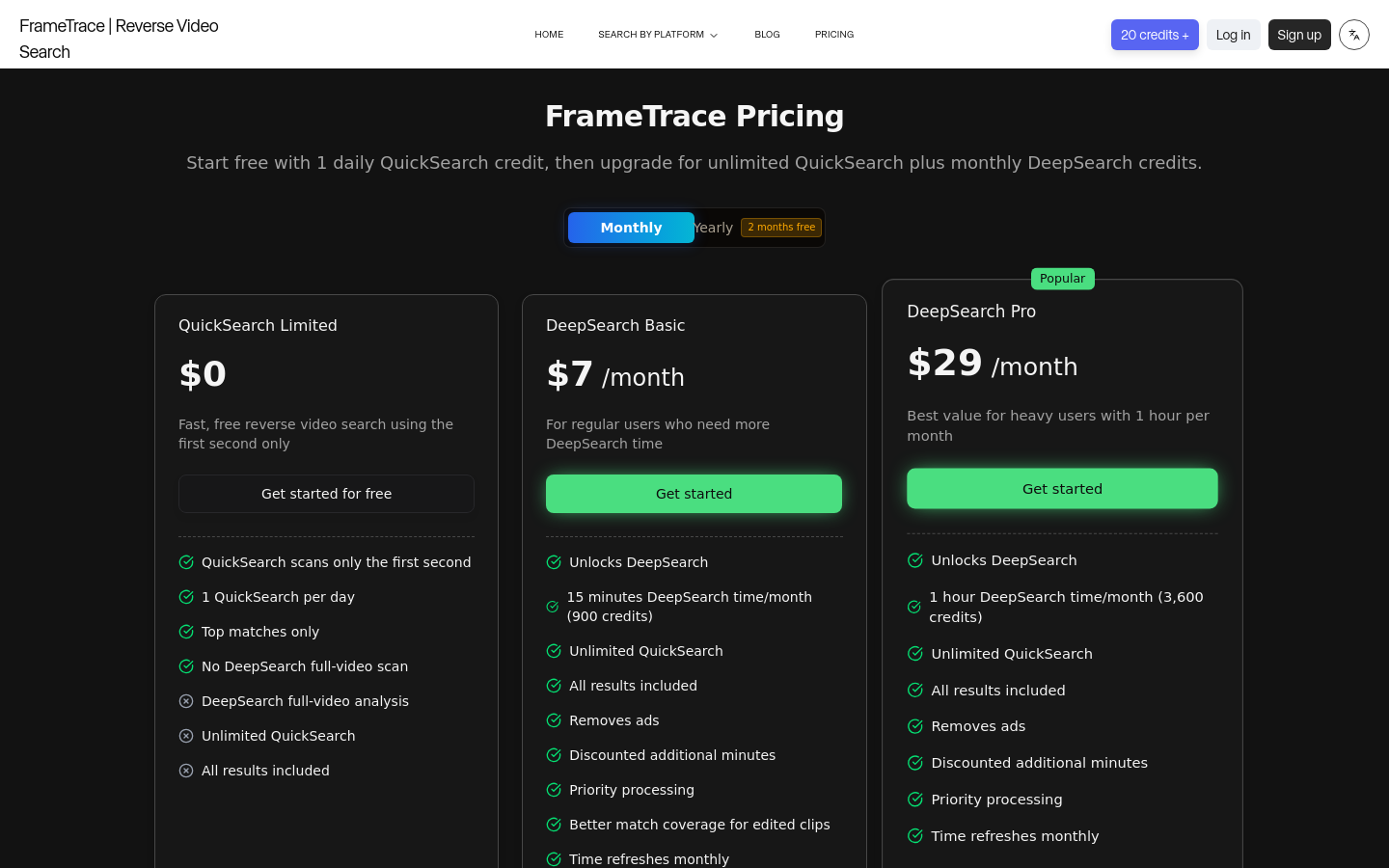The width and height of the screenshot is (1389, 868).
Task: Click check icon beside QuickSearch scans only first second
Action: click(186, 562)
